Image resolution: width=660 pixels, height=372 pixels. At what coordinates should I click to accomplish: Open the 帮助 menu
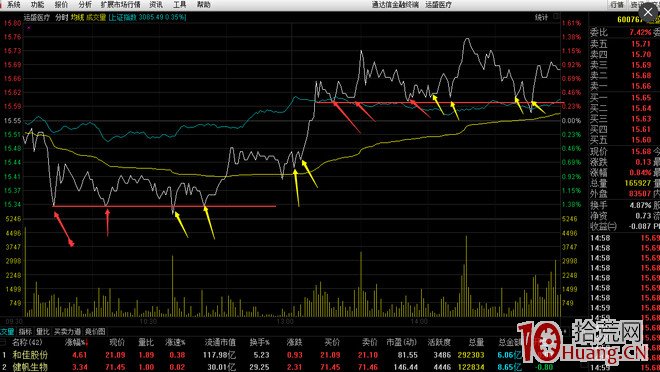(x=204, y=5)
